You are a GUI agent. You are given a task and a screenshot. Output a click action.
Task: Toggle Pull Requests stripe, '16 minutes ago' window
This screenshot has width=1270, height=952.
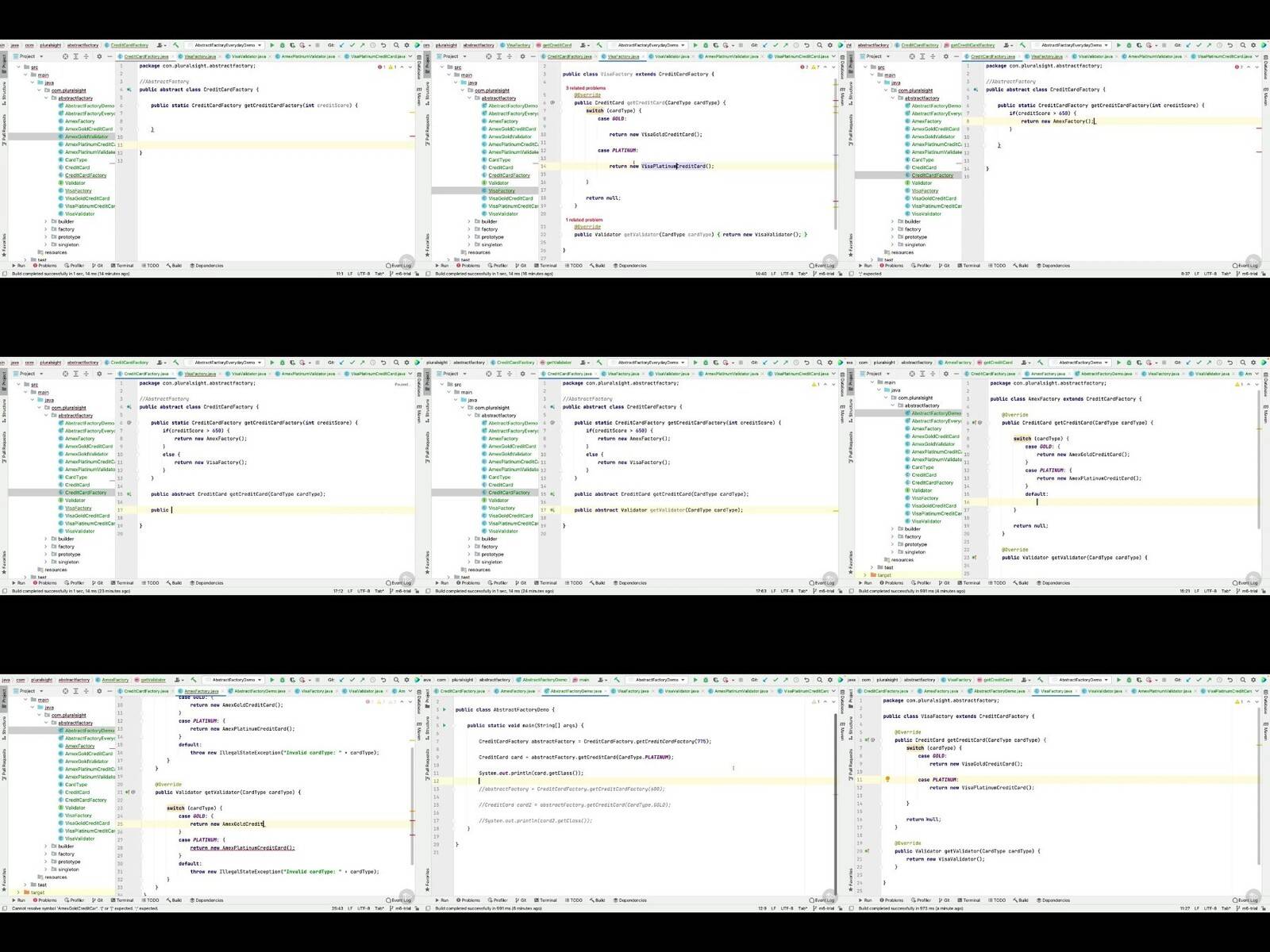tap(426, 130)
